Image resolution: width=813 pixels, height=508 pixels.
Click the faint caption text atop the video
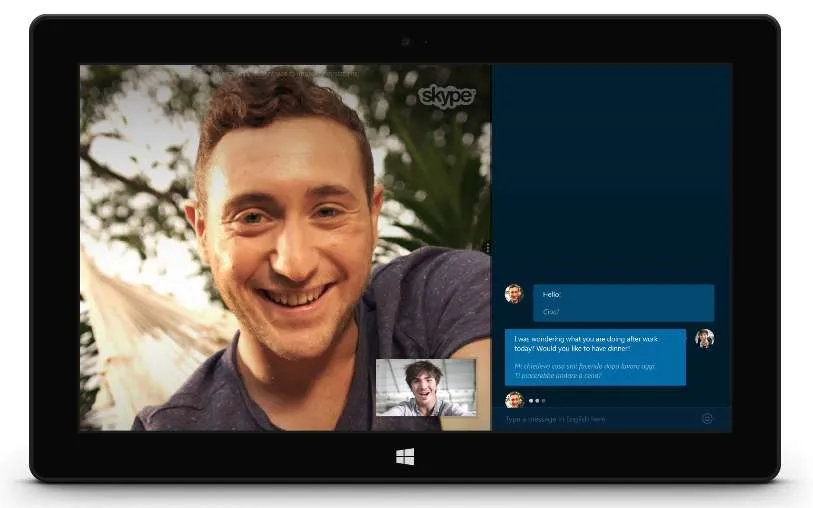290,74
